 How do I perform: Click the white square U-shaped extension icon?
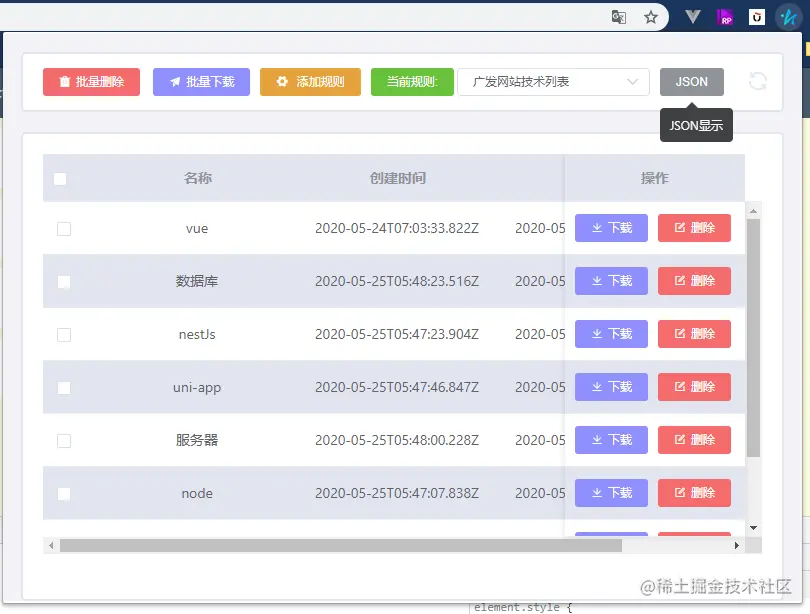click(x=757, y=18)
